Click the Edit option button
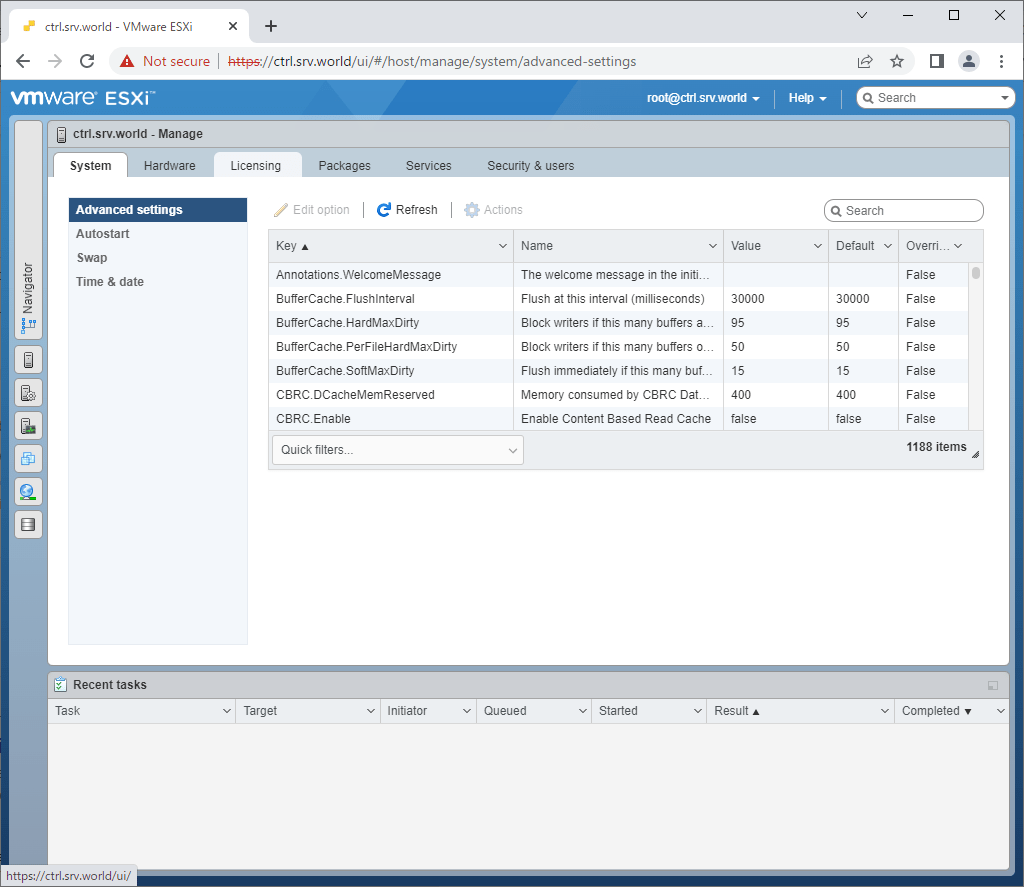Image resolution: width=1024 pixels, height=887 pixels. pos(313,209)
